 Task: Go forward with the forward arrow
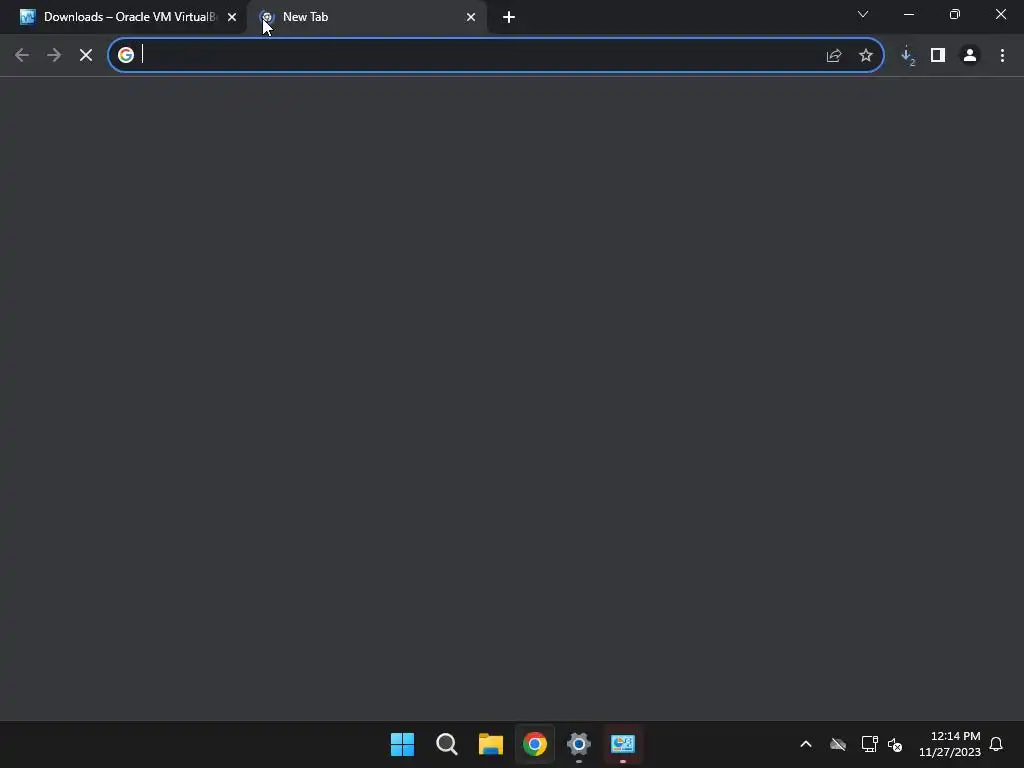pos(54,56)
